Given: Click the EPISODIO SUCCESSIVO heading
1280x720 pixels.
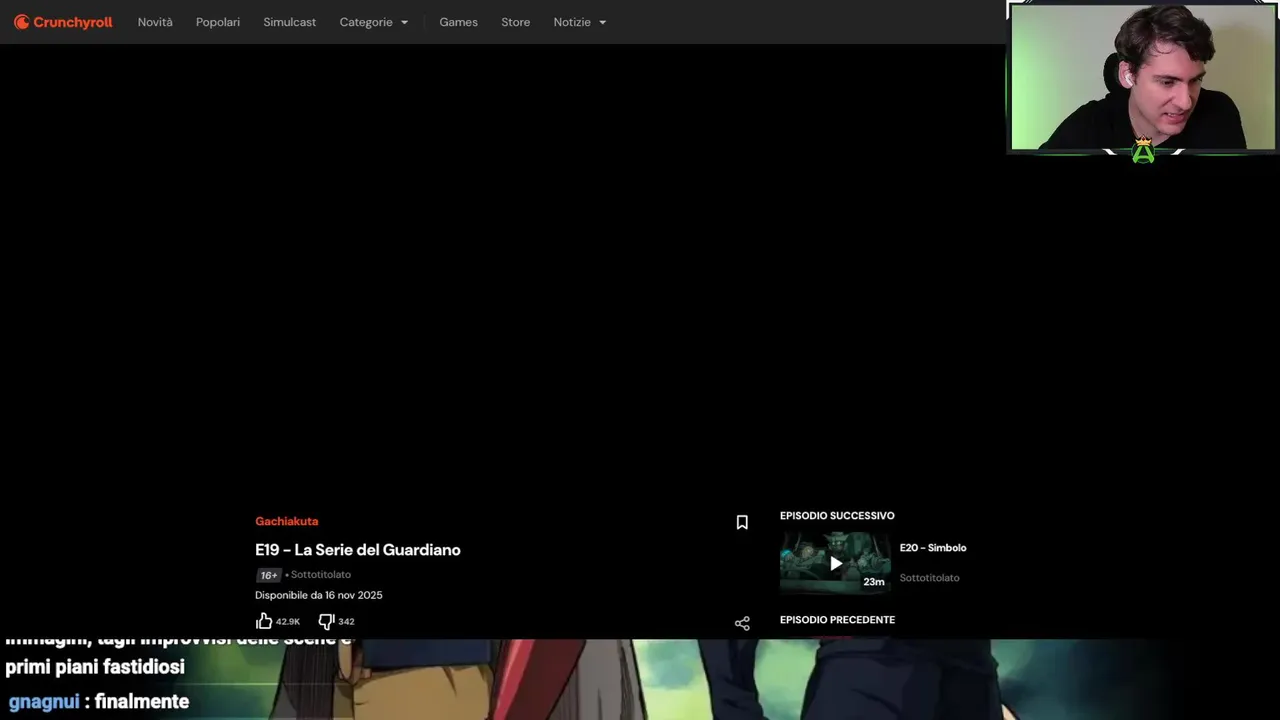Looking at the screenshot, I should click(837, 516).
